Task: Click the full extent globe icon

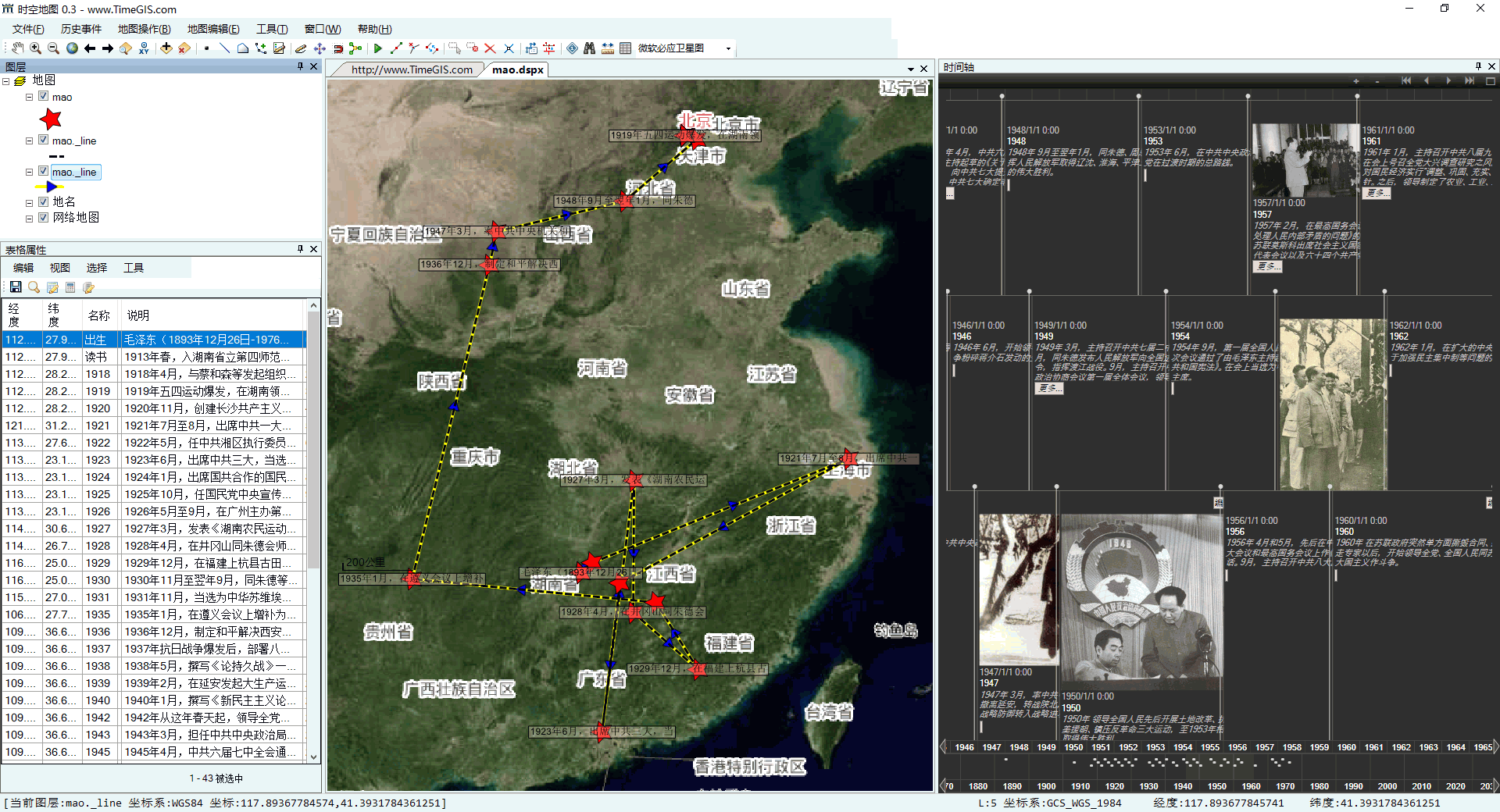Action: [72, 48]
